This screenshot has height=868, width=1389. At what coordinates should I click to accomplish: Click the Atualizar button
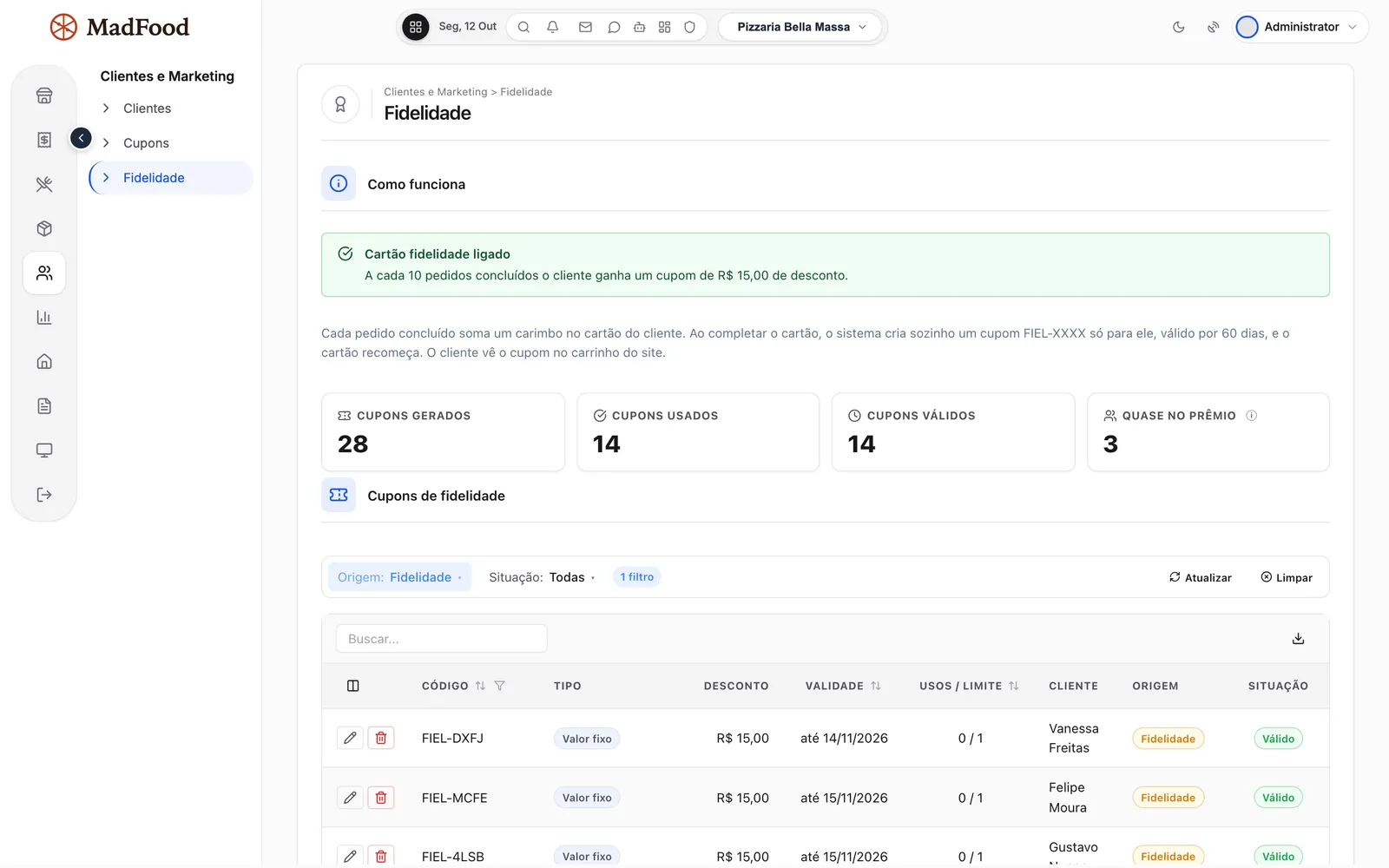(1201, 577)
